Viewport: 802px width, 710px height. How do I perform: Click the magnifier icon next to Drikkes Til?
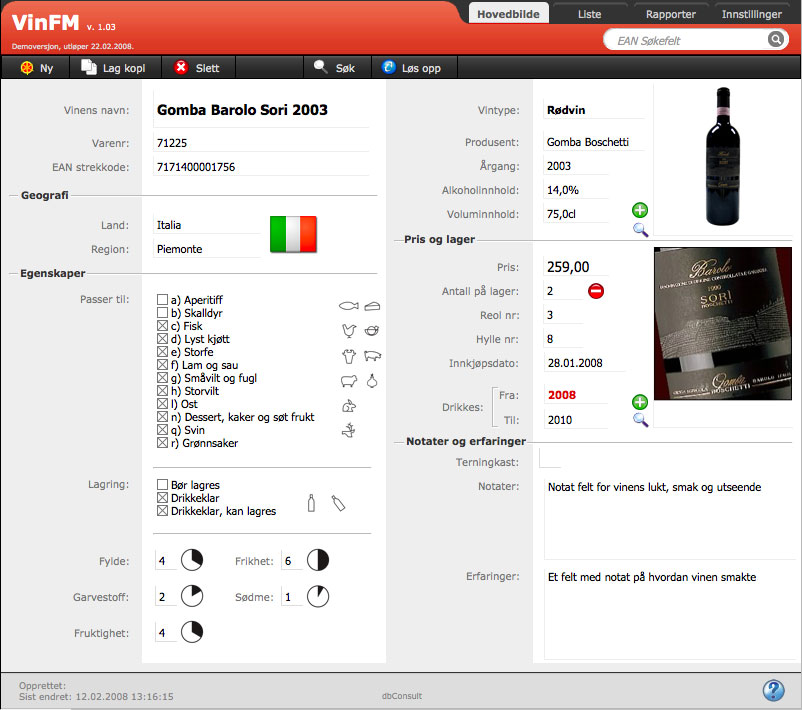point(640,420)
